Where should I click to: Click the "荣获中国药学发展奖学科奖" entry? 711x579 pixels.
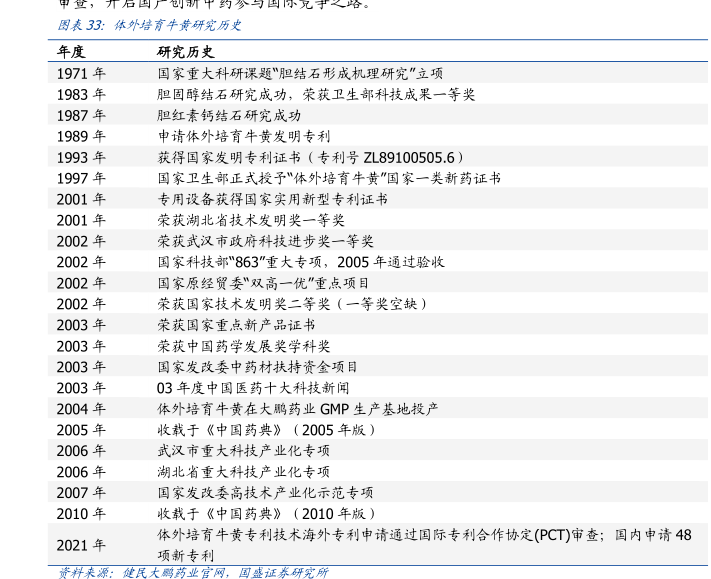pyautogui.click(x=244, y=346)
